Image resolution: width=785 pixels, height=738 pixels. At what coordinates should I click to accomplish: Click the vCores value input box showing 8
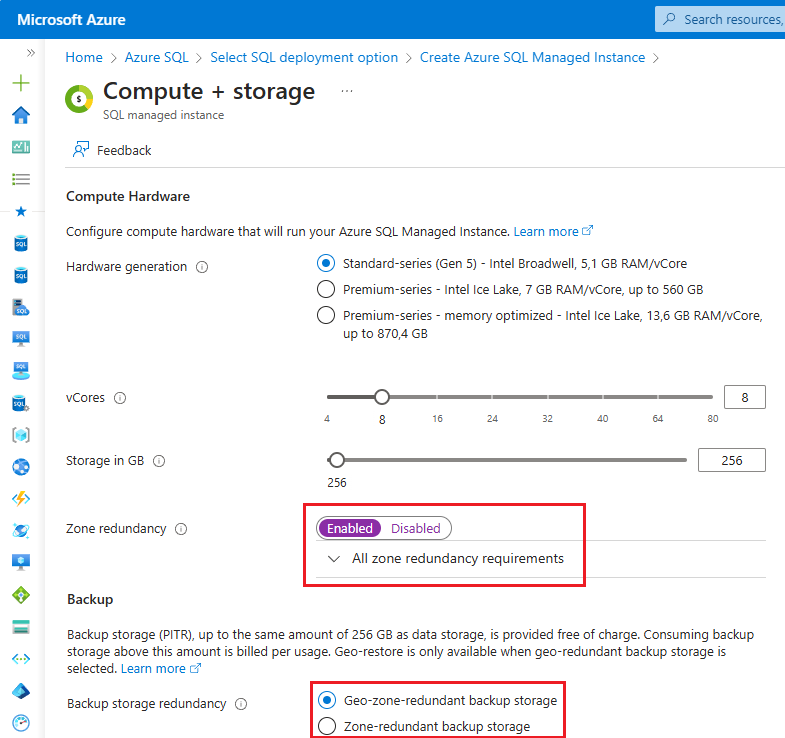coord(744,398)
